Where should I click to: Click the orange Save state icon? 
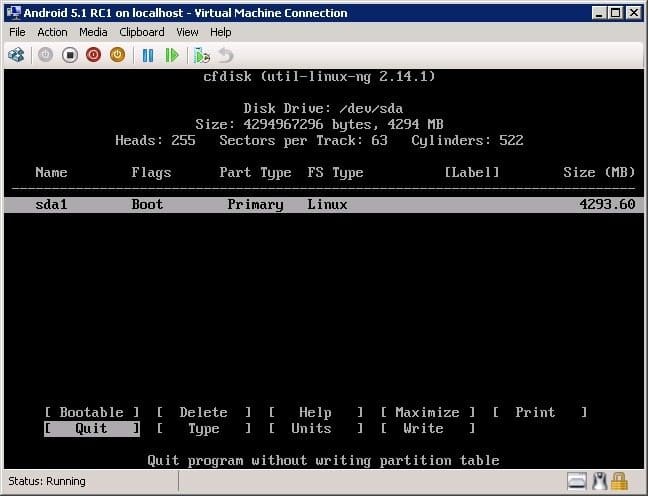118,55
